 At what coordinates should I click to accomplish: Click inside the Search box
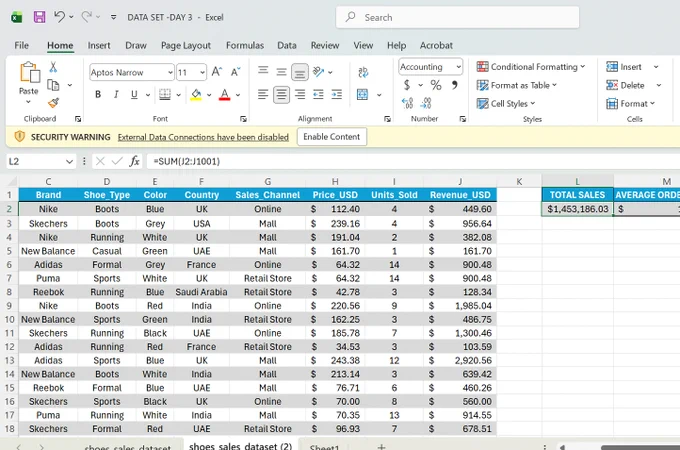(x=458, y=17)
